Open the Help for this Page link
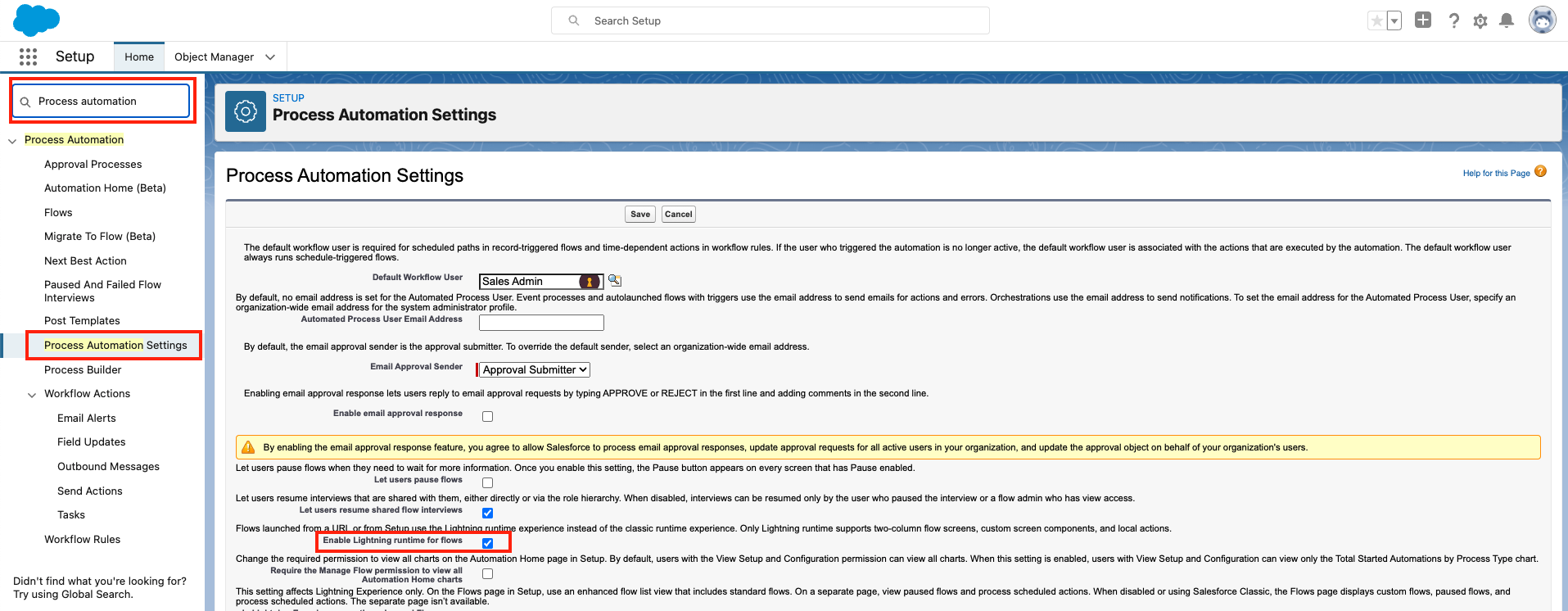 click(x=1496, y=173)
